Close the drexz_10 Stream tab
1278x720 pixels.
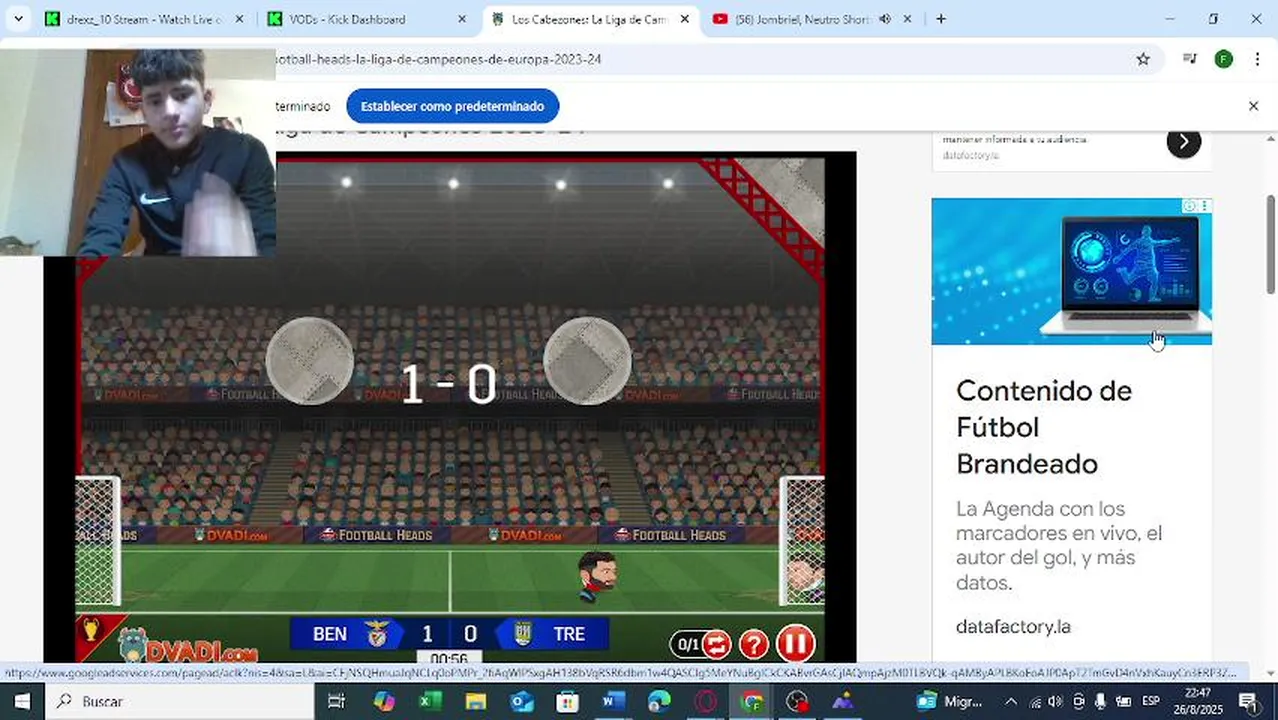(239, 19)
